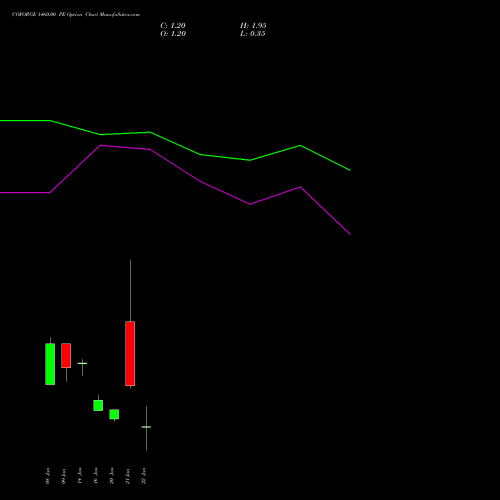Viewport: 500px width, 500px height.
Task: Click the green indicator line
Action: tap(200, 155)
